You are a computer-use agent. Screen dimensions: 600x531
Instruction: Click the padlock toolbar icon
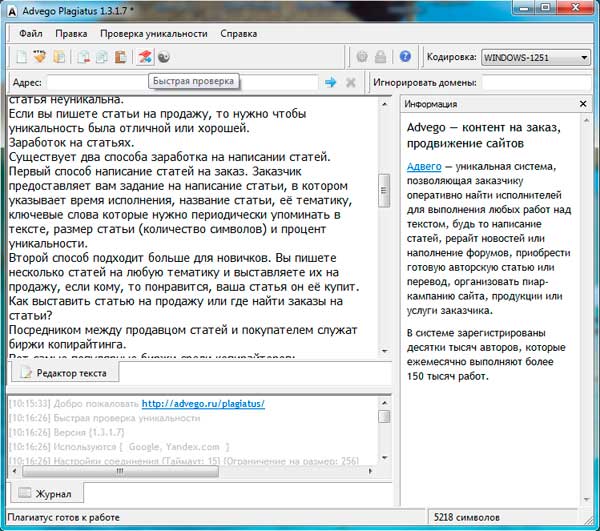pyautogui.click(x=380, y=57)
